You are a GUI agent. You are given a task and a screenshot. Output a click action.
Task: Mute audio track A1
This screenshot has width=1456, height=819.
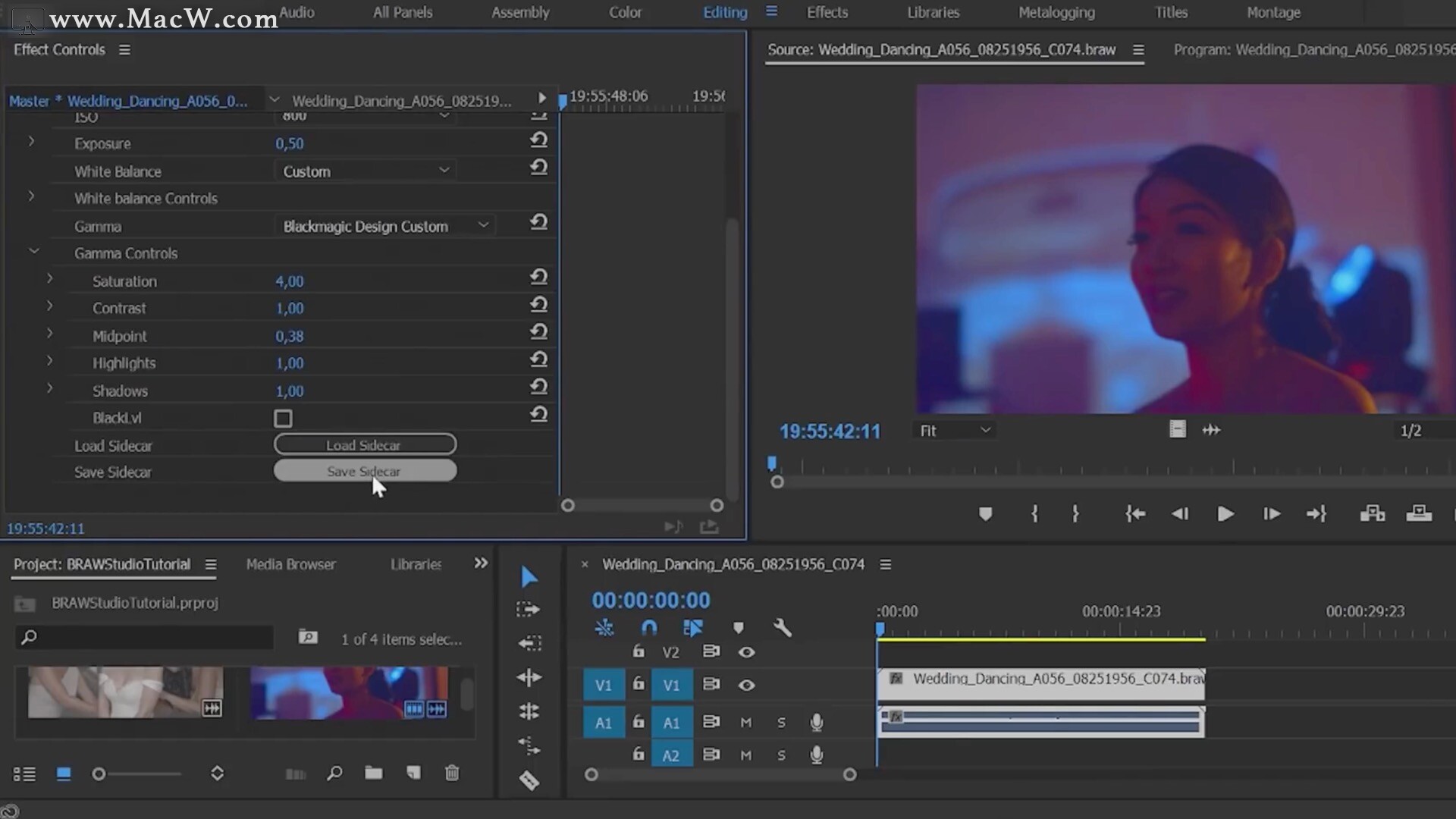pyautogui.click(x=745, y=723)
